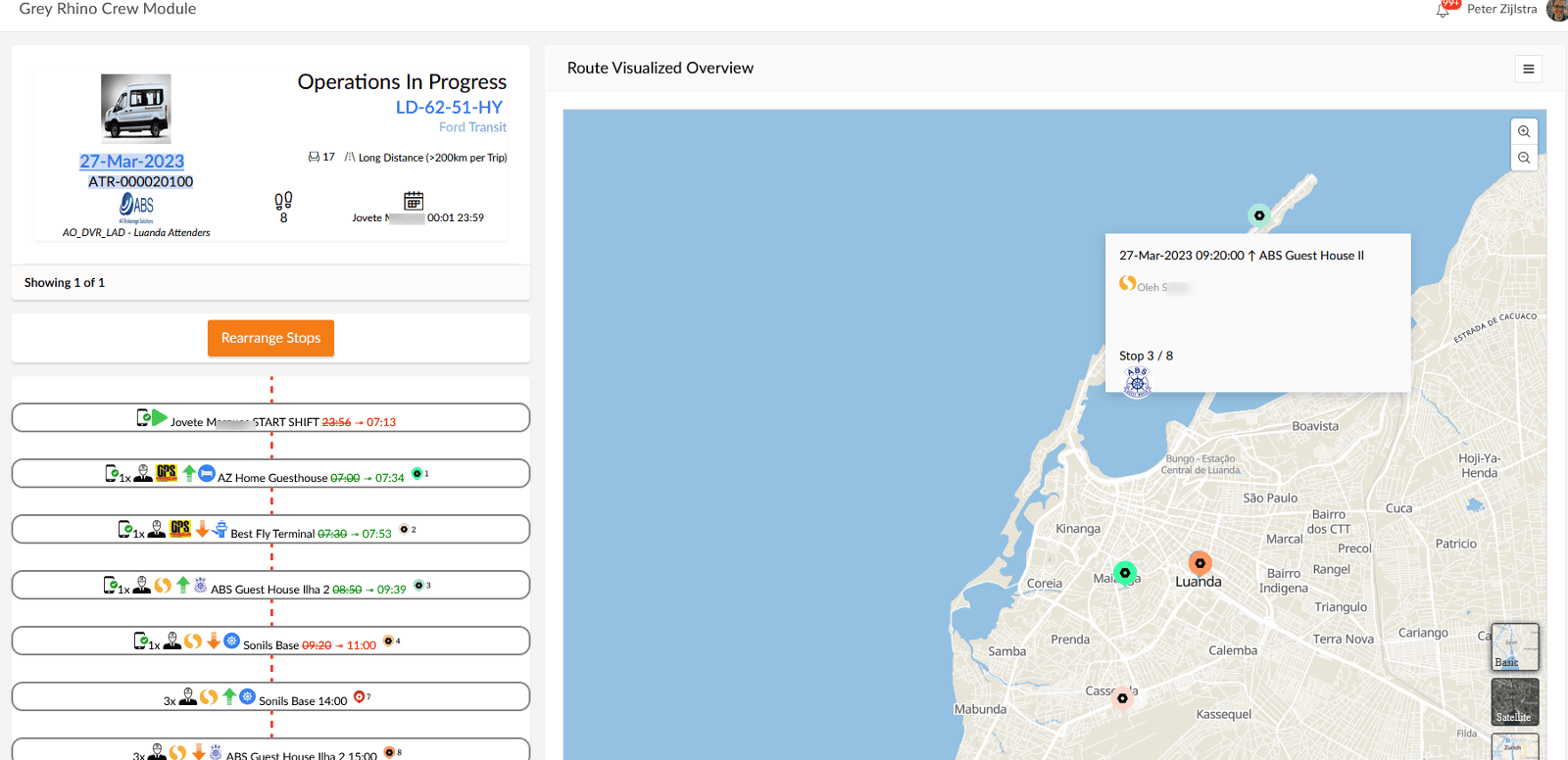Viewport: 1568px width, 760px height.
Task: Select the AZ Home Guesthouse stop row
Action: tap(270, 474)
